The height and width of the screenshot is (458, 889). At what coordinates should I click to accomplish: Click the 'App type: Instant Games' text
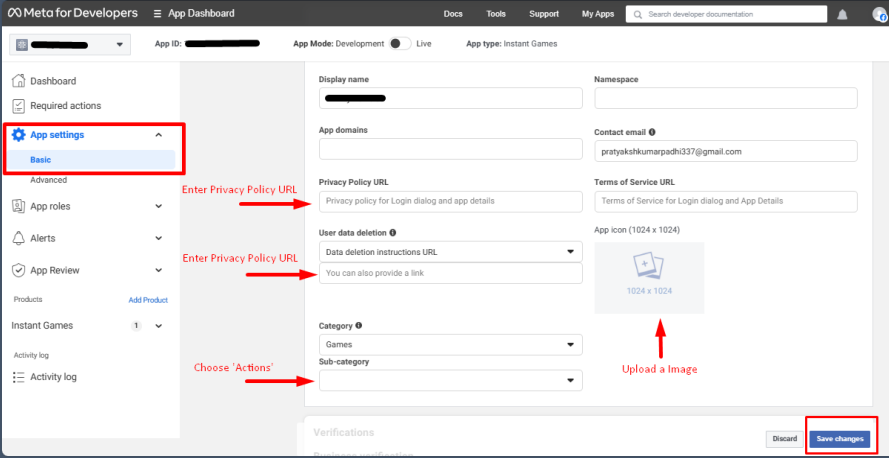511,44
